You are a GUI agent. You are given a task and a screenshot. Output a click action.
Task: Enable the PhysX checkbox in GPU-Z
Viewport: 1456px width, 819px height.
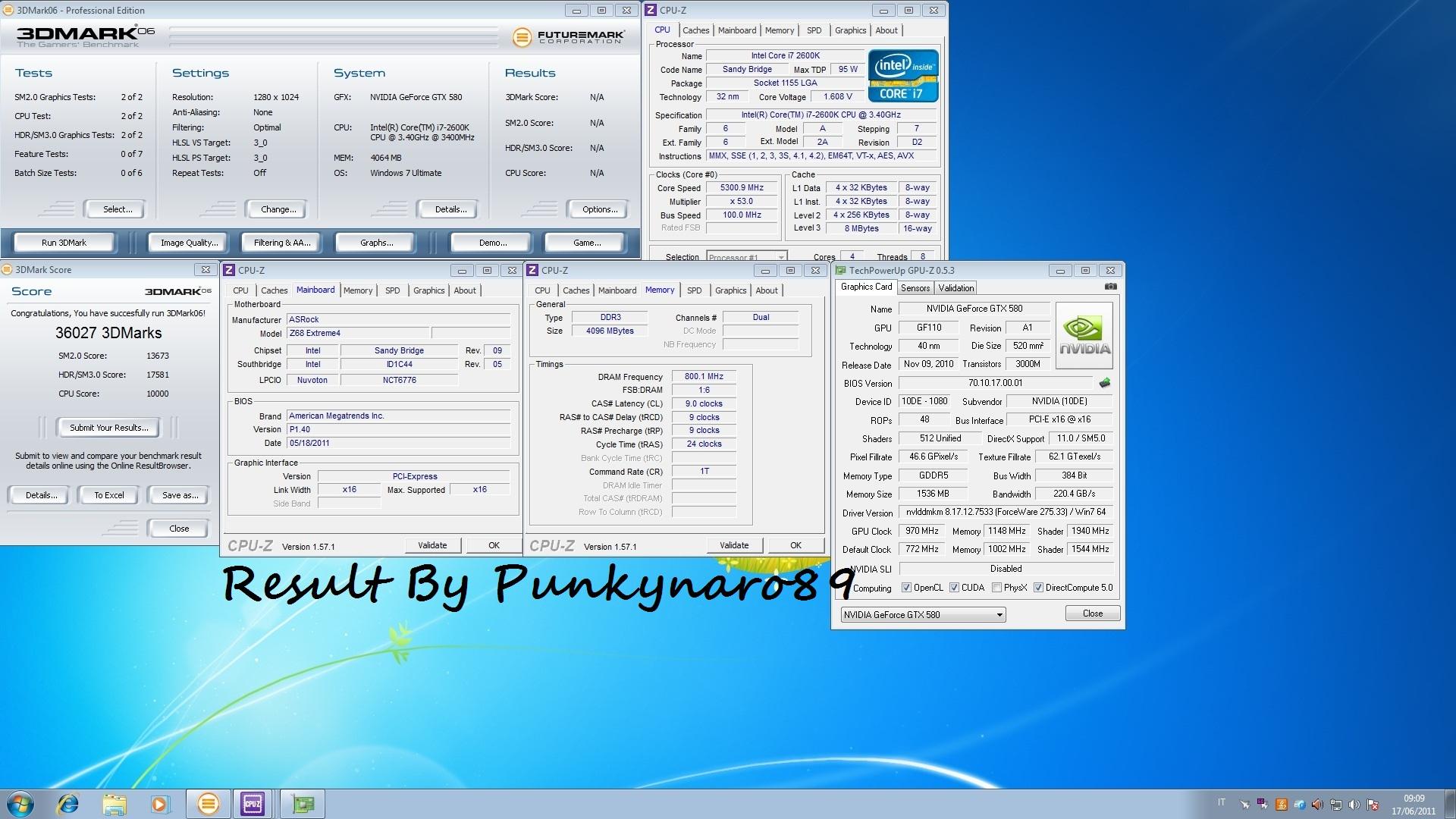point(996,588)
